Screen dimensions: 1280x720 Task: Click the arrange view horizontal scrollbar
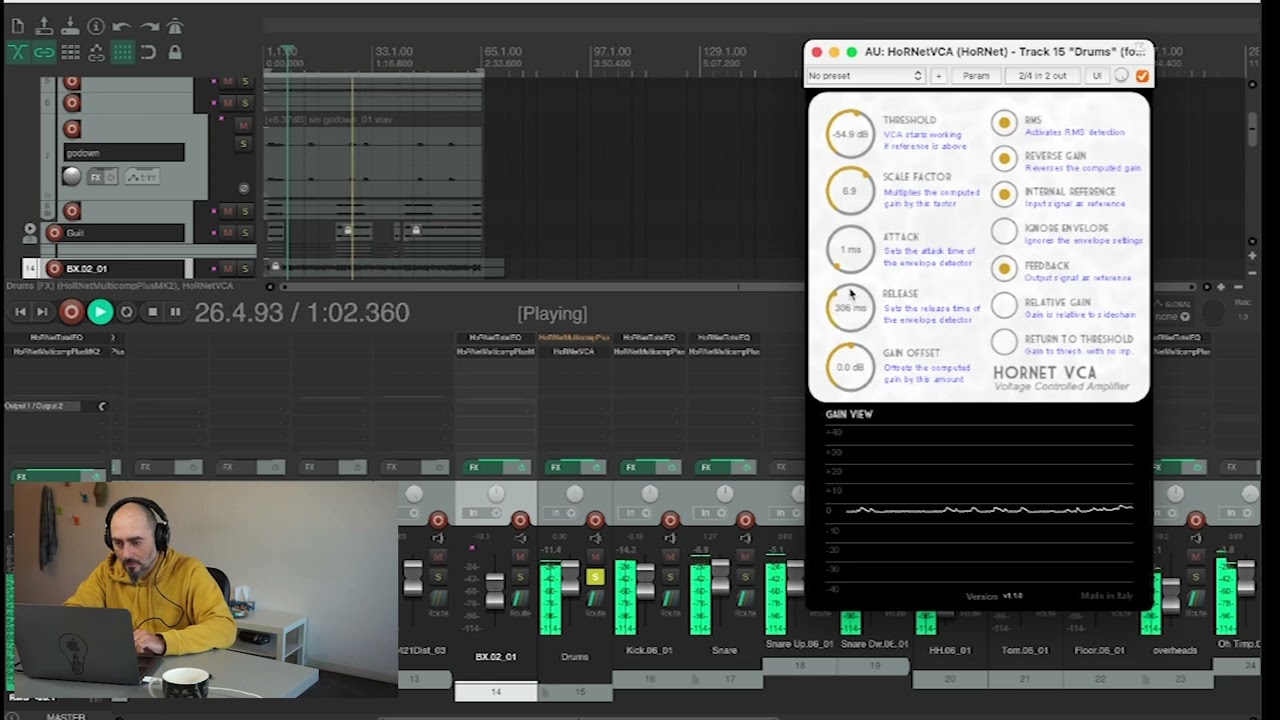click(740, 287)
